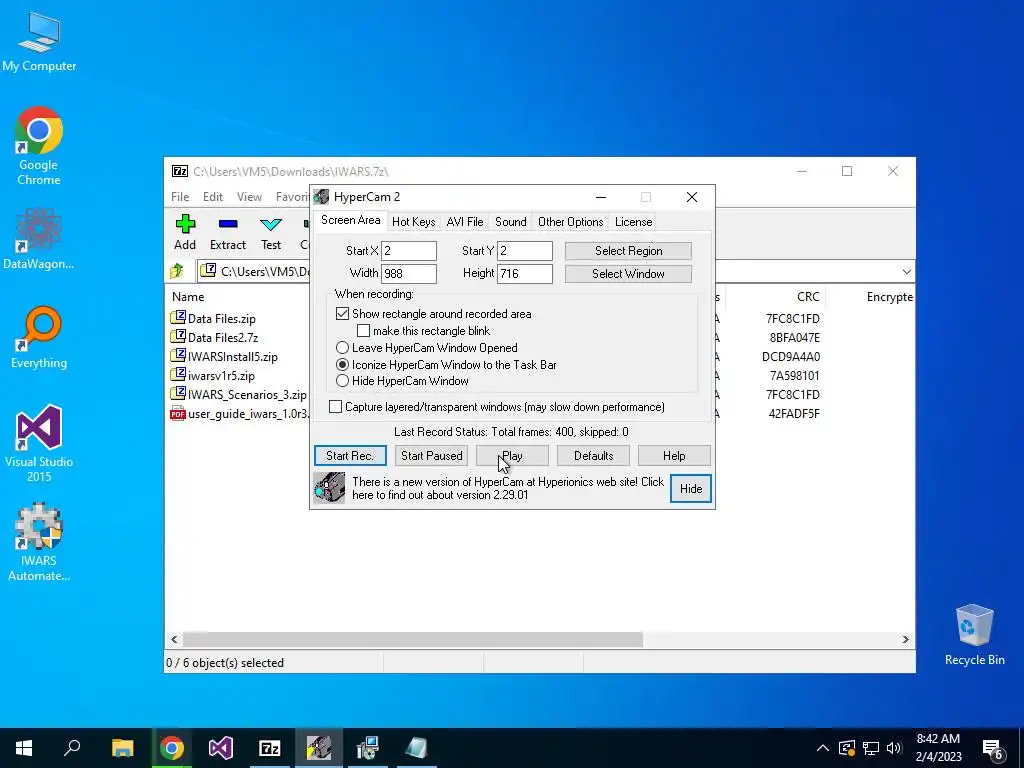
Task: Click the new version announcement text
Action: coord(507,488)
